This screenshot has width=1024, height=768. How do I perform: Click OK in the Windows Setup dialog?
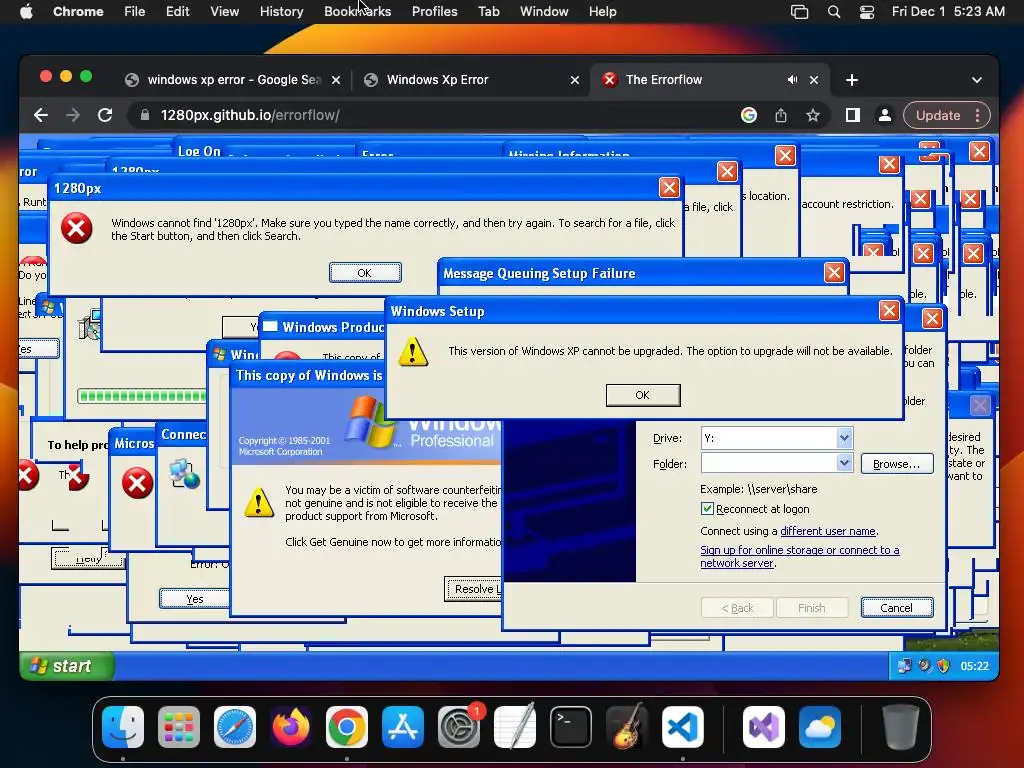tap(643, 395)
